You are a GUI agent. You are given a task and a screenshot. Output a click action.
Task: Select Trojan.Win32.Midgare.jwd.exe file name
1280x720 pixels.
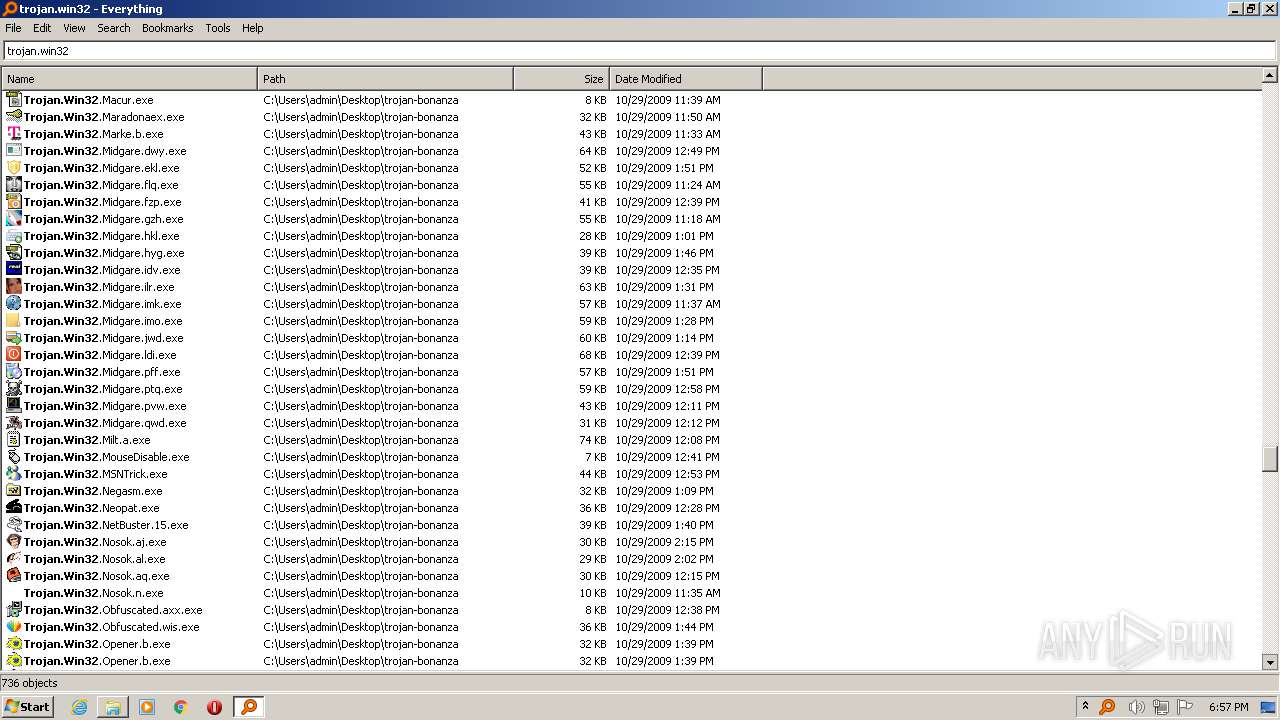103,338
